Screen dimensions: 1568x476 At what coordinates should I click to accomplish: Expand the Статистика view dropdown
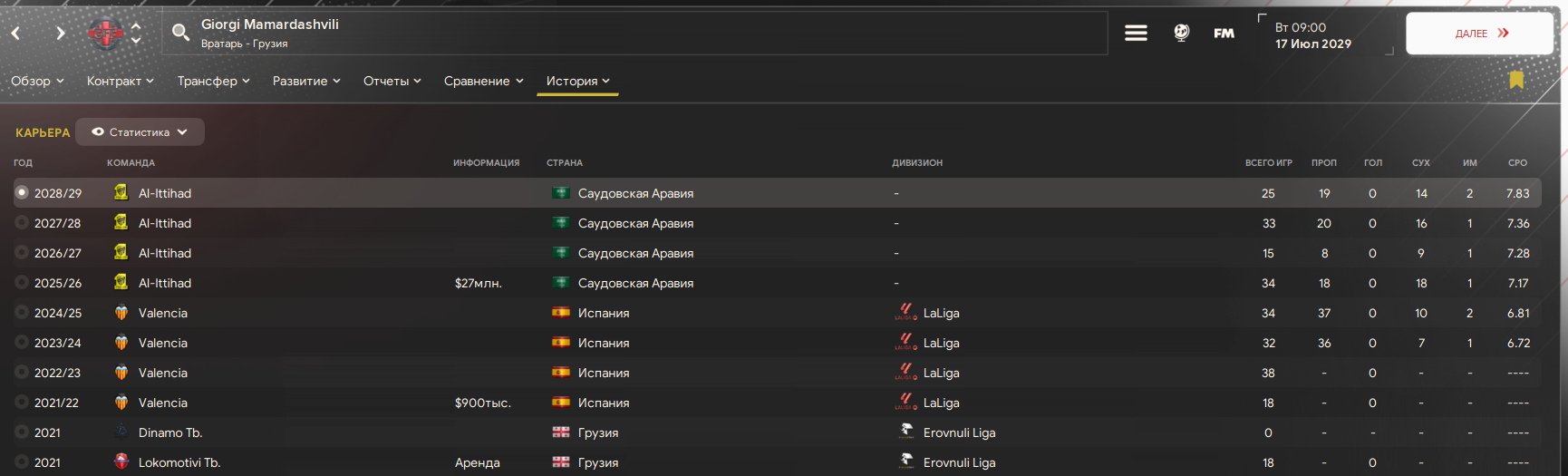point(140,131)
